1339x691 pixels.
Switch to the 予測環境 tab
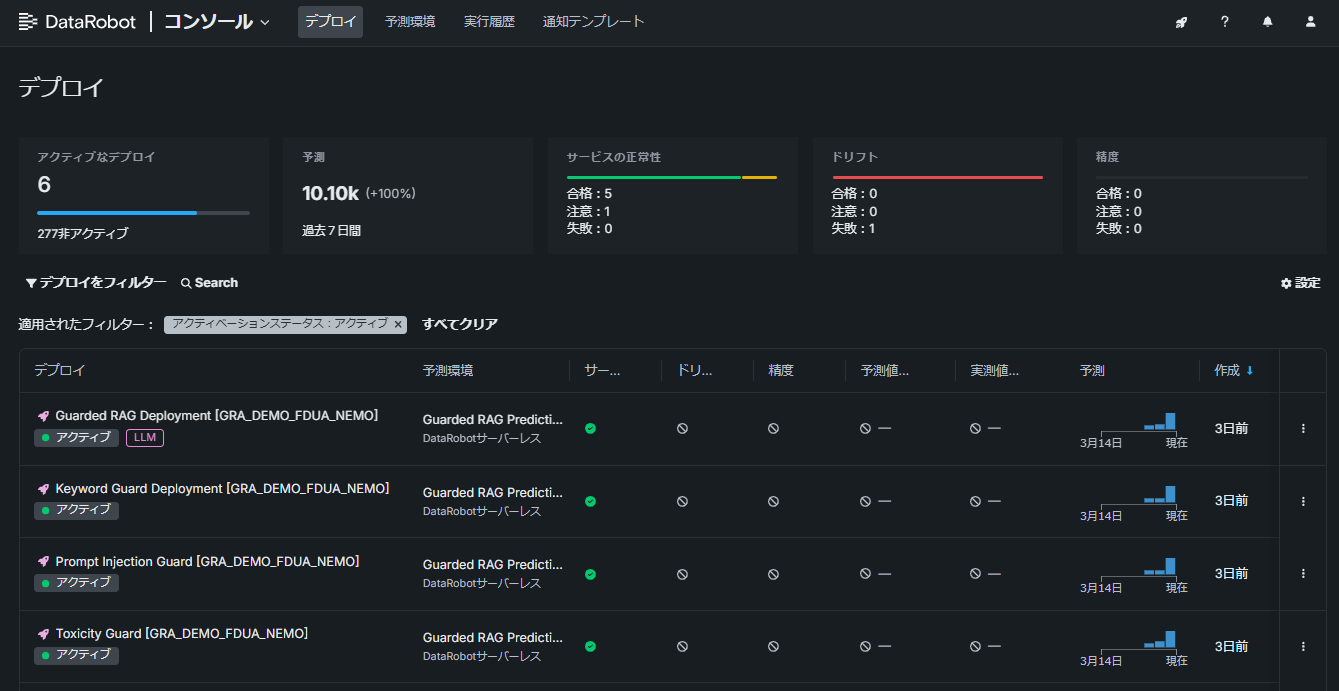[410, 22]
